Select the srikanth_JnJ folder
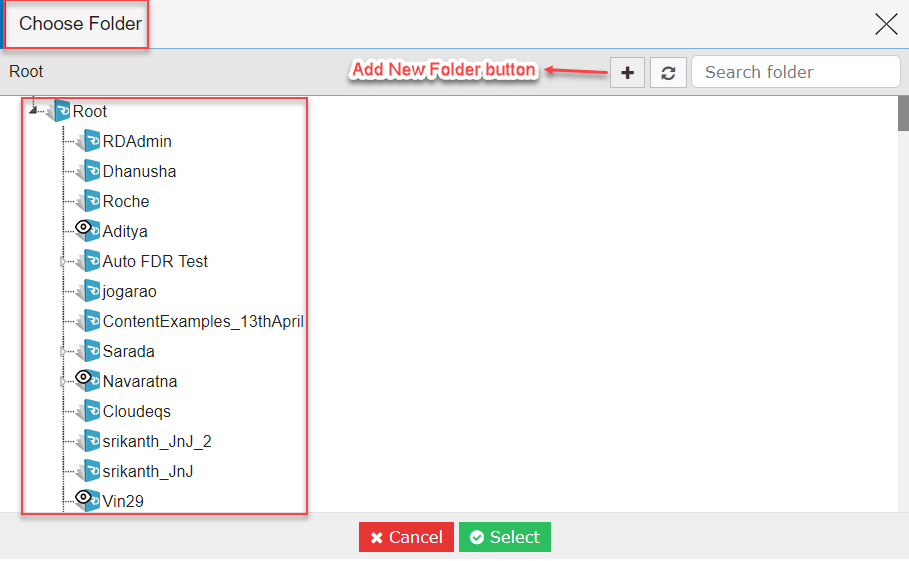Viewport: 909px width, 561px height. (148, 471)
